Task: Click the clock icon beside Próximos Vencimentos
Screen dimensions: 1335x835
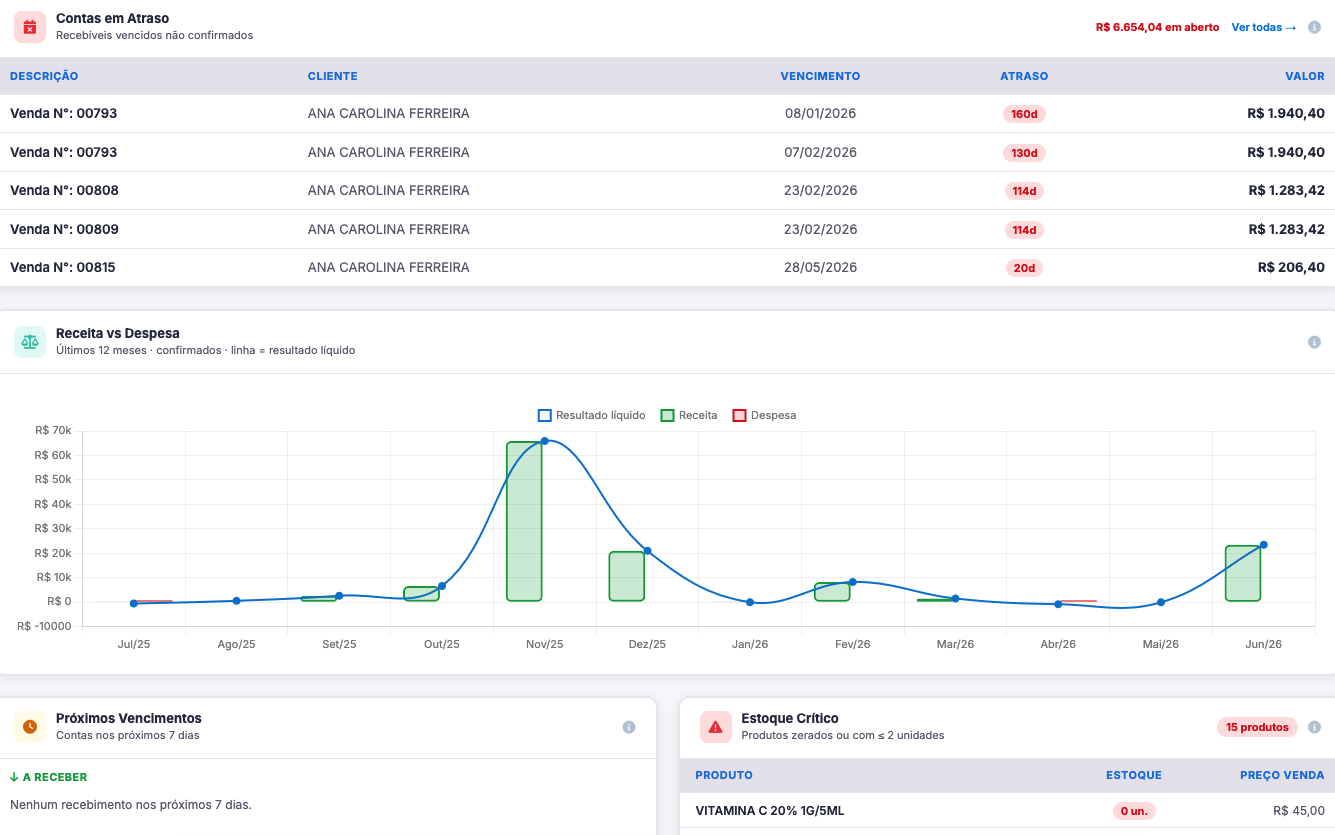Action: coord(30,727)
